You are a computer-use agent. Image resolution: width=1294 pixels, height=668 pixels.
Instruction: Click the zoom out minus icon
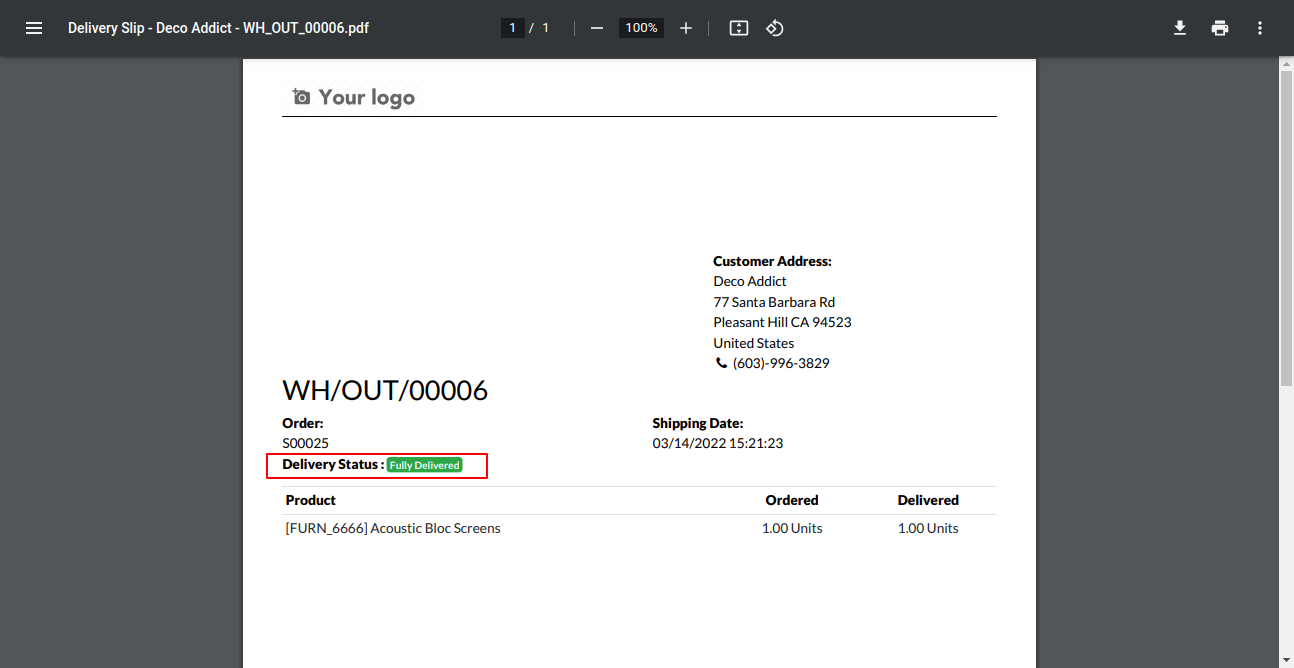pyautogui.click(x=597, y=28)
